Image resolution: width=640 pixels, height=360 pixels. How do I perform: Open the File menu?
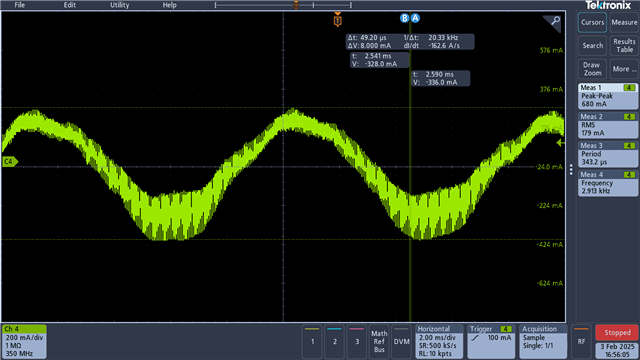coord(20,5)
